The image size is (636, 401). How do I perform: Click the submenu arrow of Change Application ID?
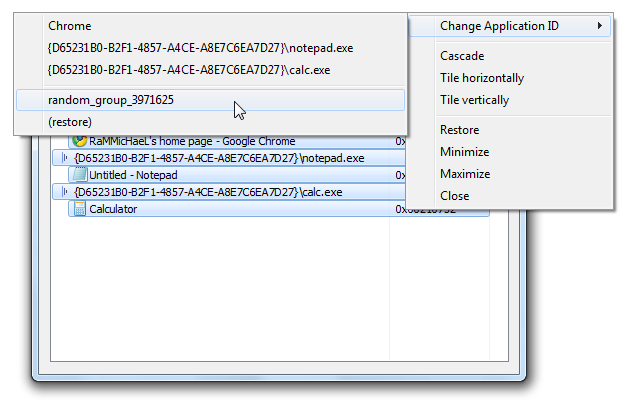[599, 26]
